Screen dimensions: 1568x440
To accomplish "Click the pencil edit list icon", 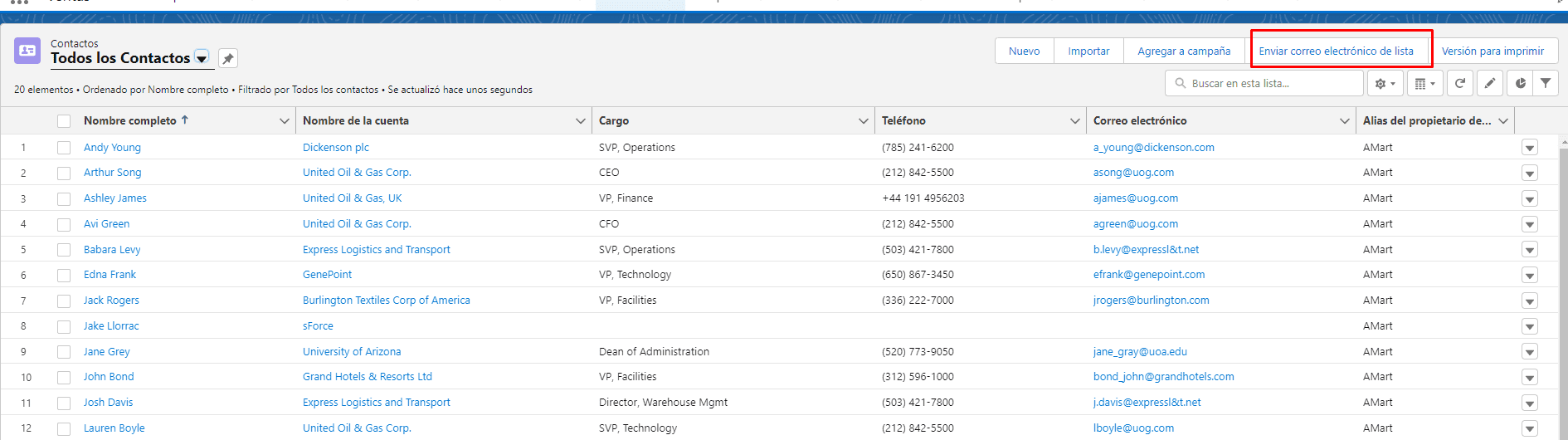I will pos(1490,84).
